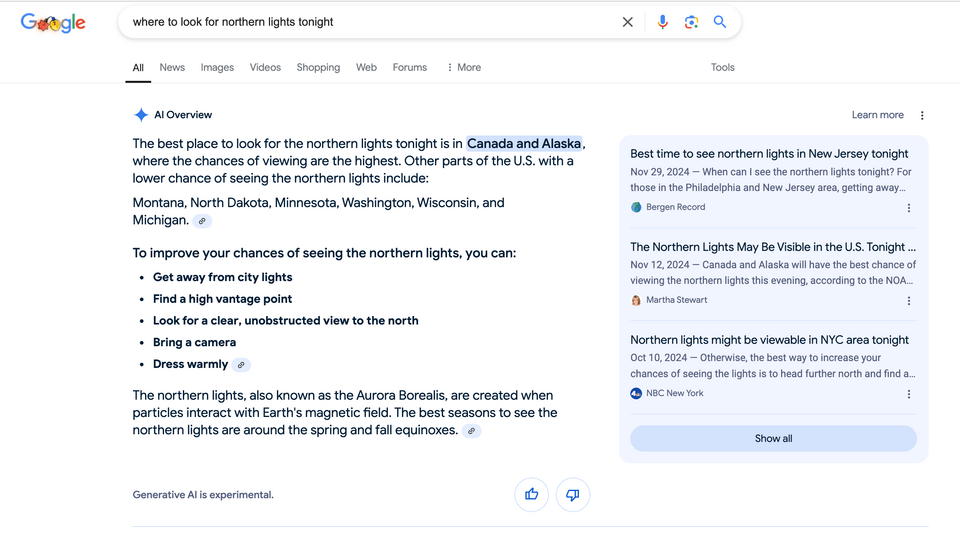Screen dimensions: 960x534
Task: Open the Learn more link
Action: point(877,115)
